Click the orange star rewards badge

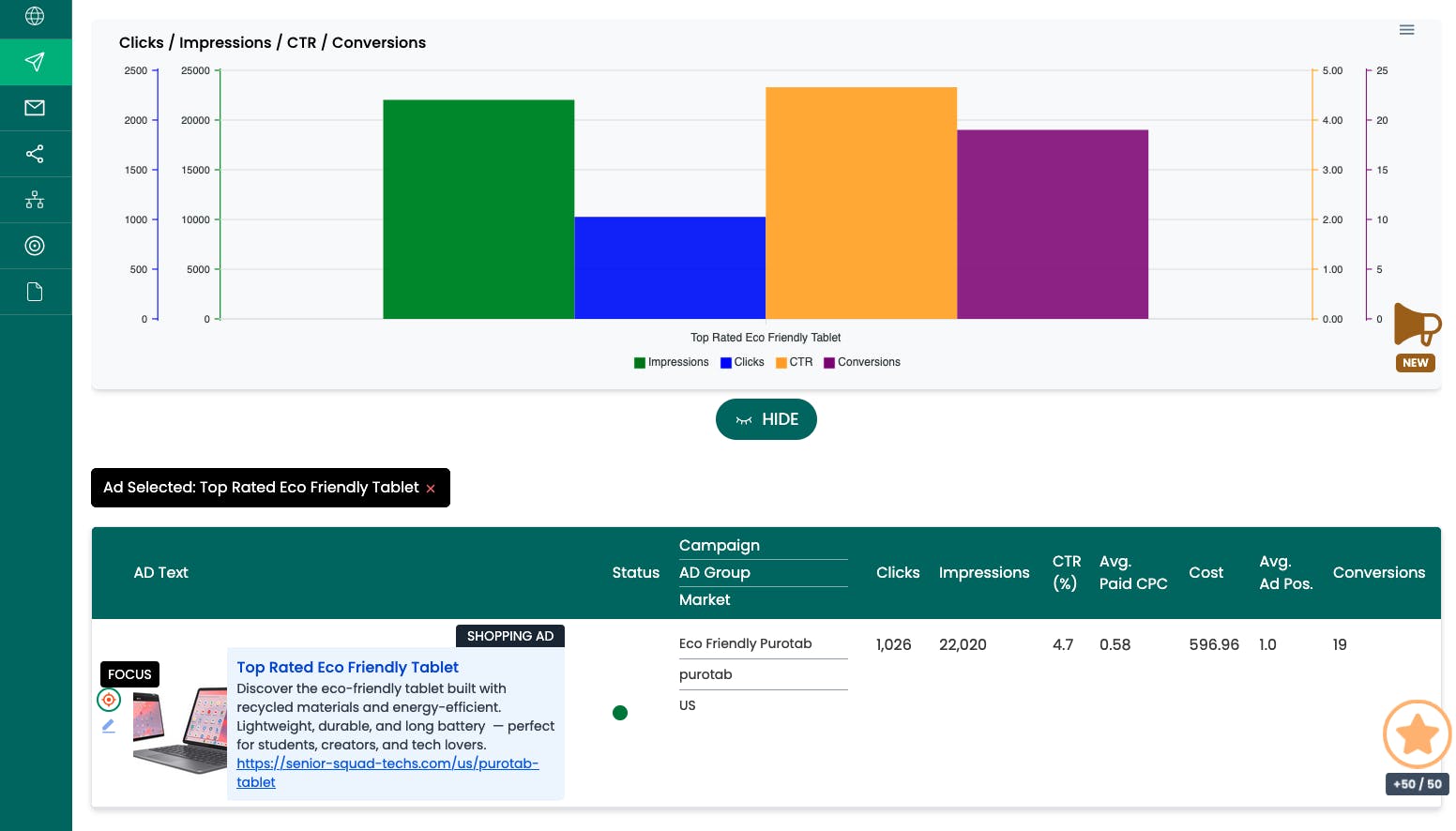(1417, 734)
